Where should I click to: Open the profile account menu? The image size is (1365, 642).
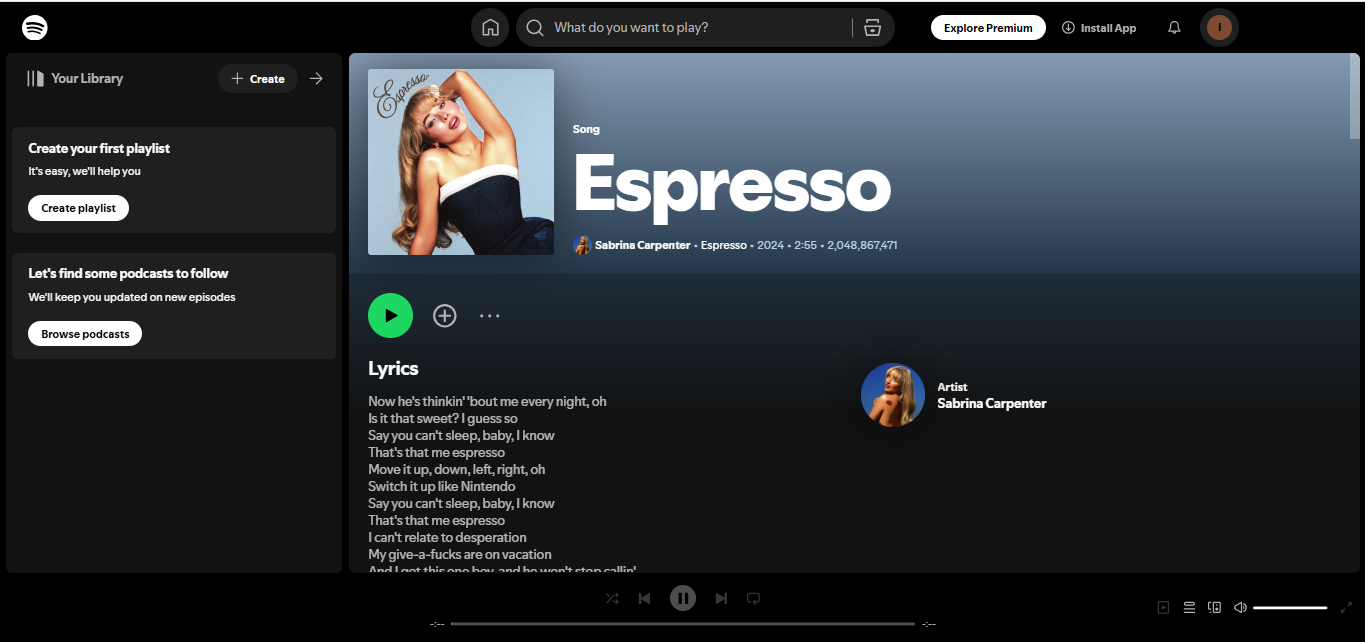pos(1219,27)
